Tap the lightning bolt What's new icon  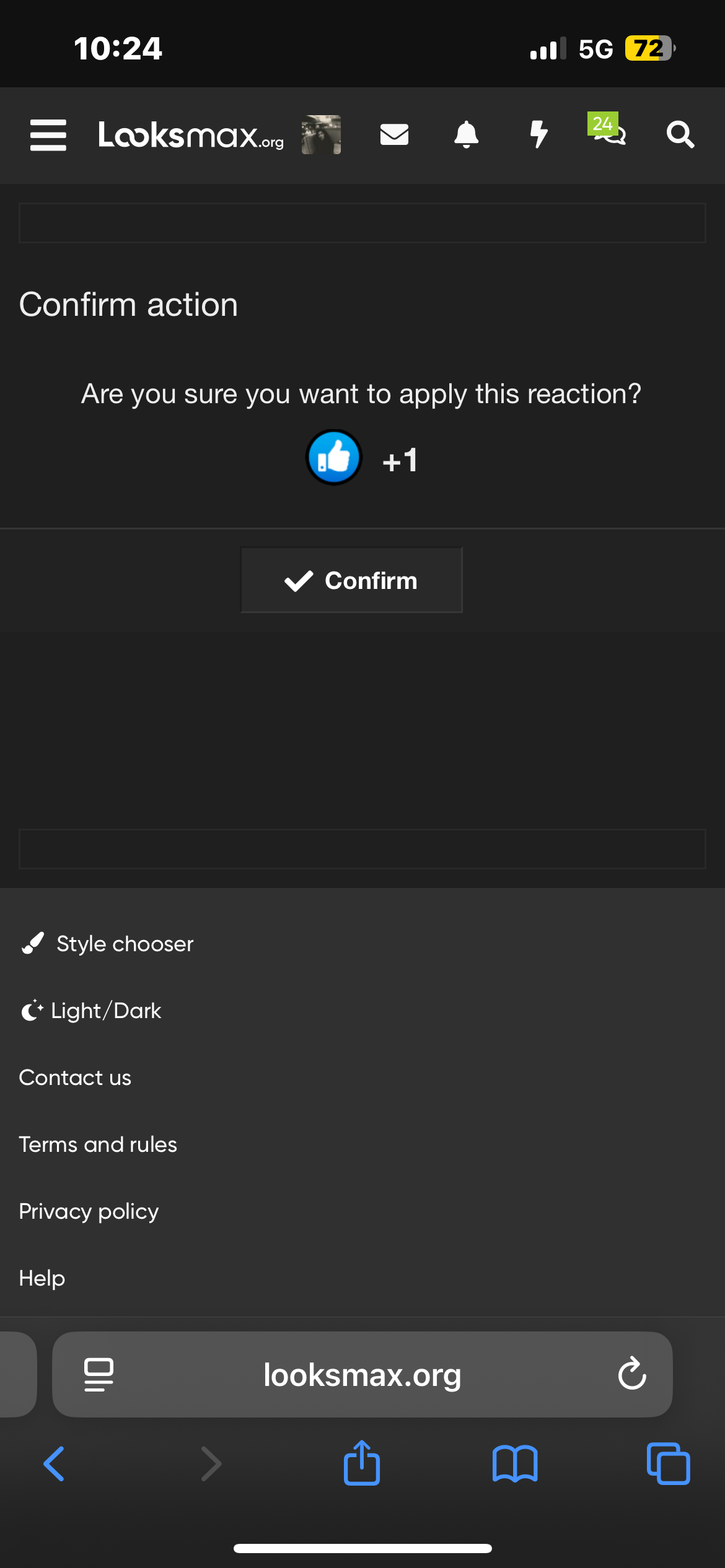click(x=538, y=134)
